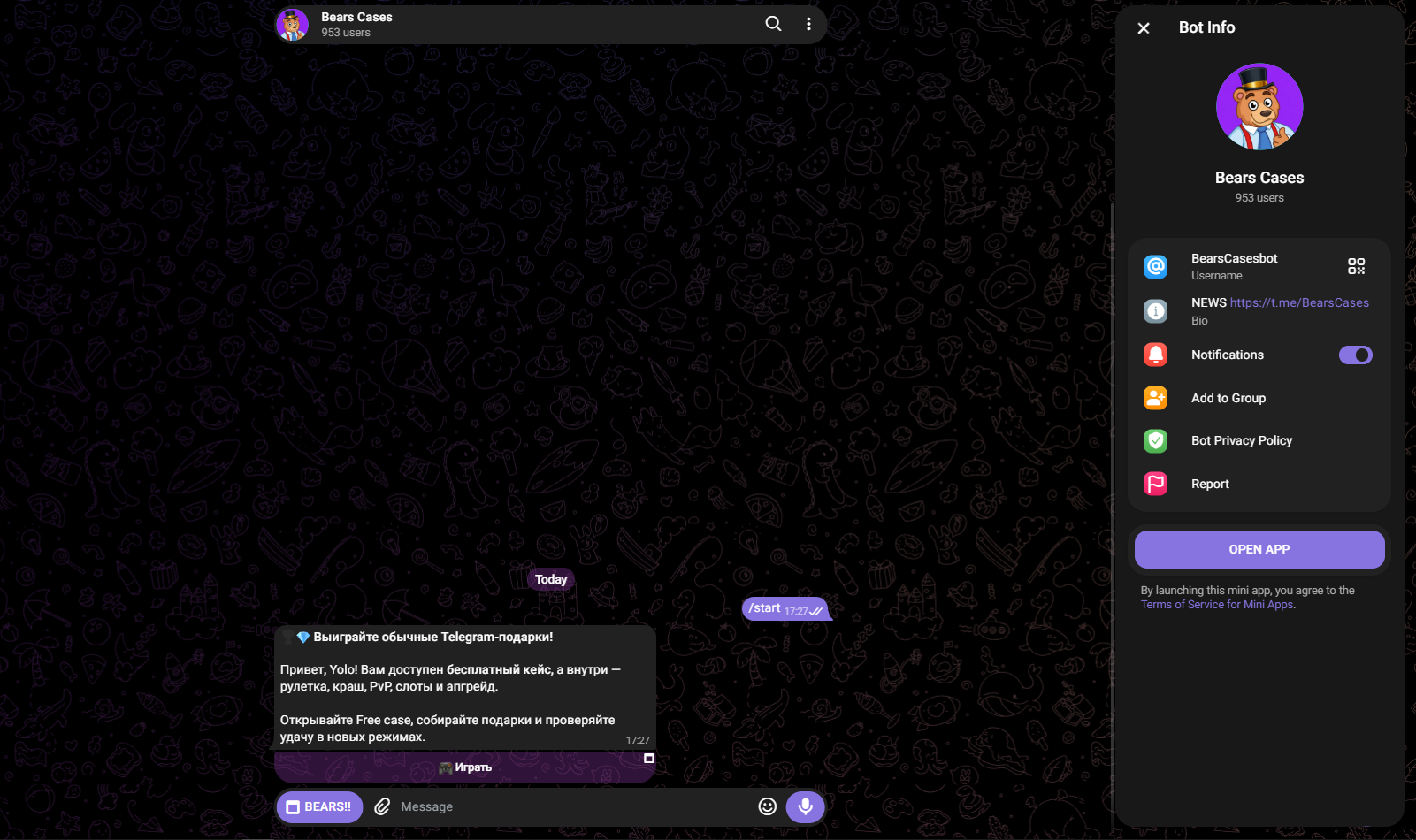Click the microphone voice message button
Screen dimensions: 1416x840
pyautogui.click(x=806, y=806)
